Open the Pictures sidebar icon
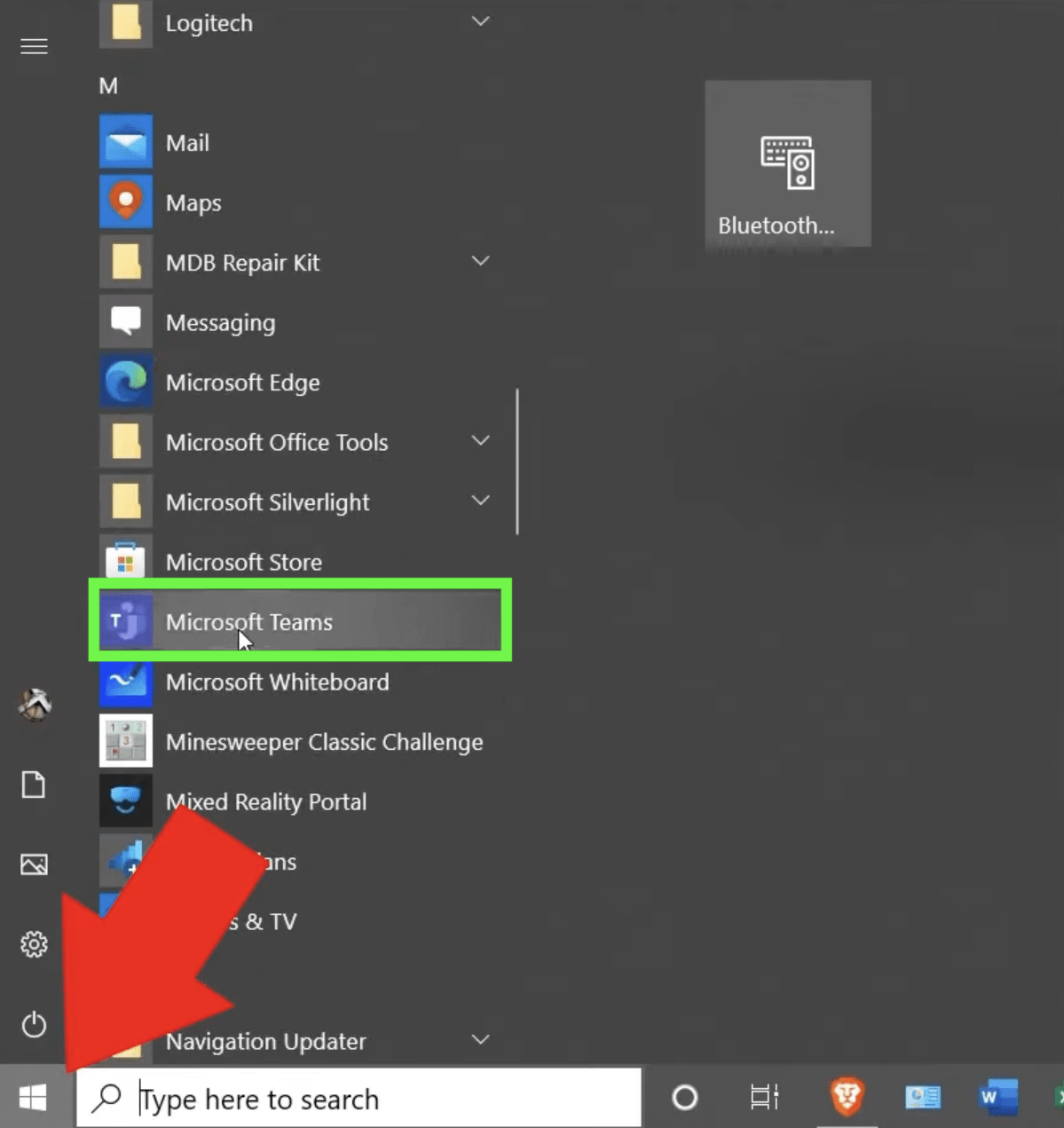1064x1128 pixels. tap(34, 864)
